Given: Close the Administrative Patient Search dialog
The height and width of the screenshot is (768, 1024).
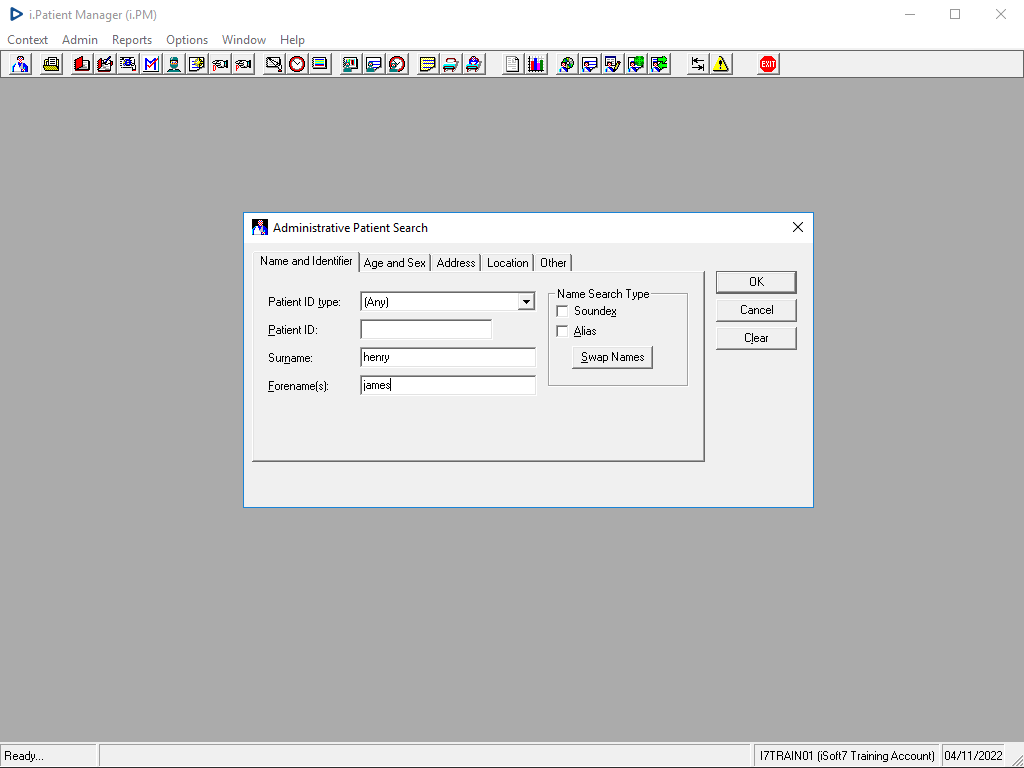Looking at the screenshot, I should coord(797,227).
